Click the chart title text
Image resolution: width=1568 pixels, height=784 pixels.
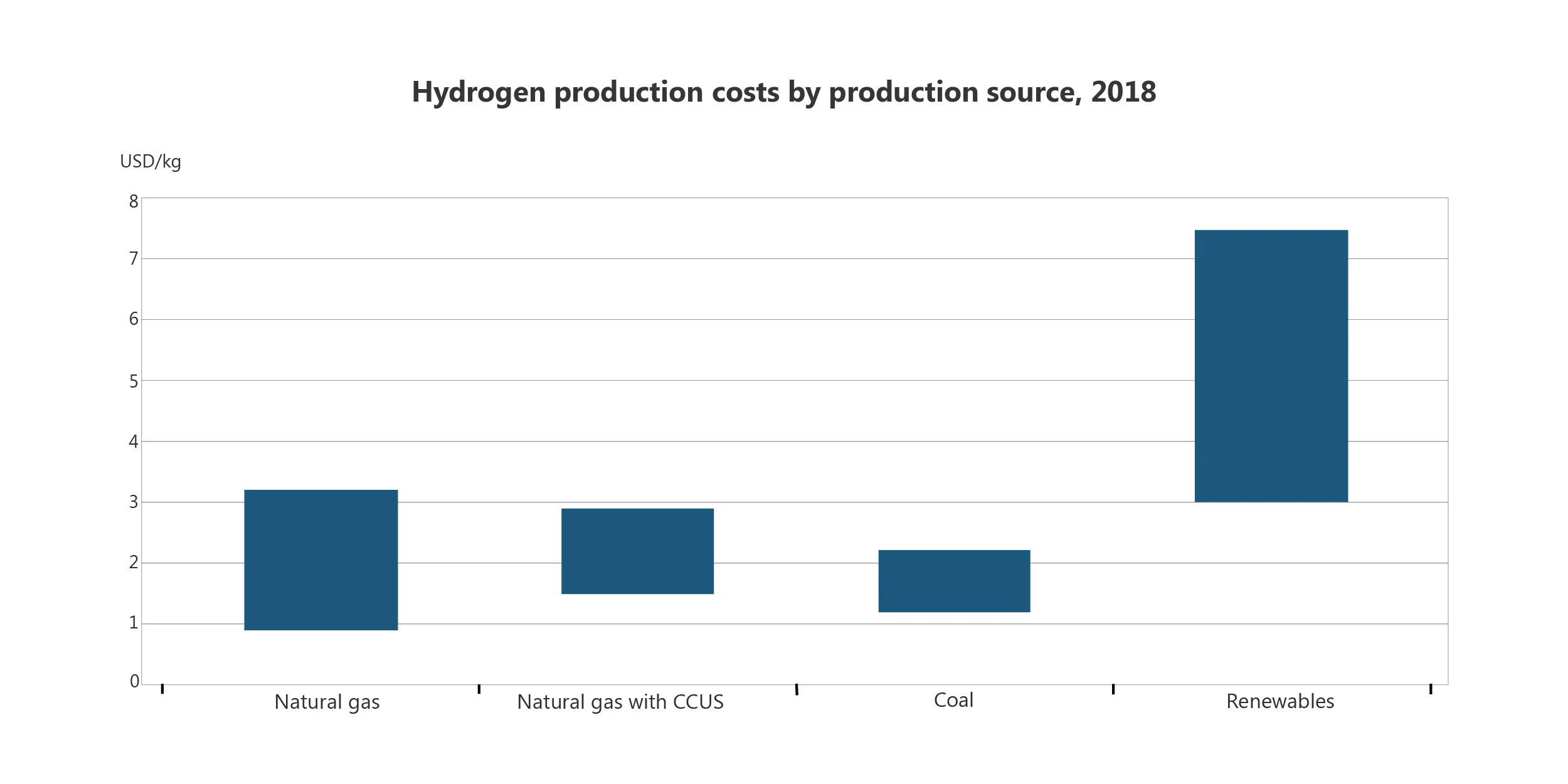[x=784, y=93]
